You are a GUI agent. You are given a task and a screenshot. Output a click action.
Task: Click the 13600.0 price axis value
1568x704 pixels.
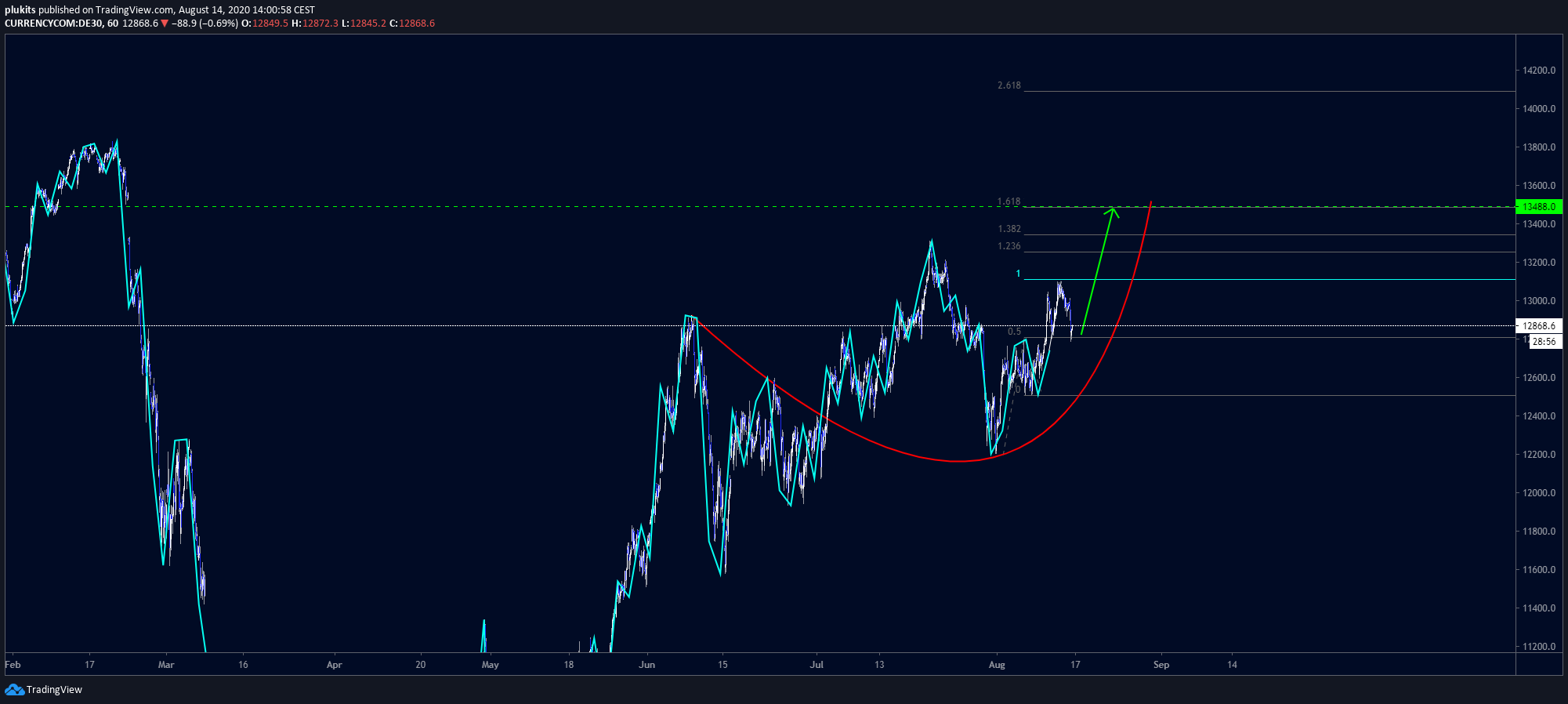(1539, 186)
